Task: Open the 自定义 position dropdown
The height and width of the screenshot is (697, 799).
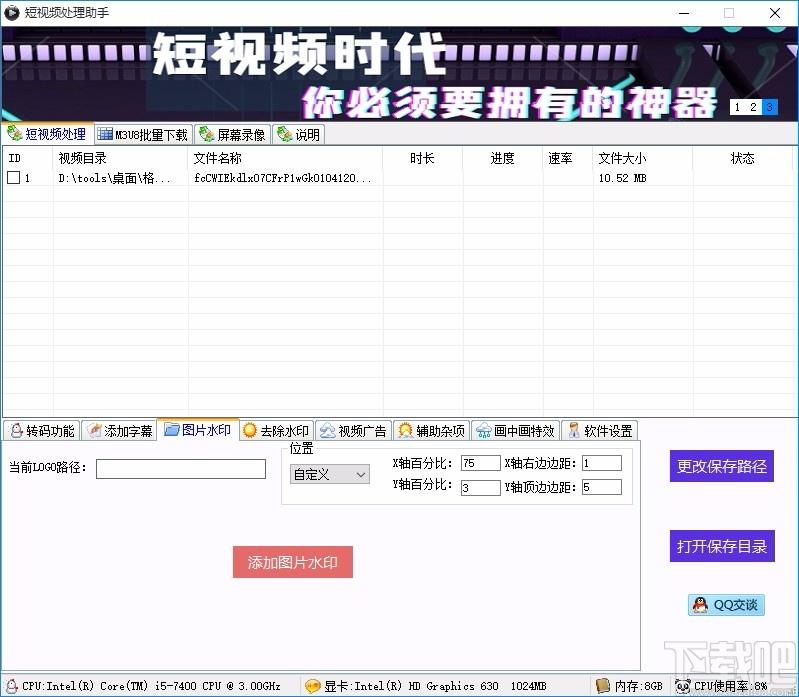Action: (x=330, y=474)
